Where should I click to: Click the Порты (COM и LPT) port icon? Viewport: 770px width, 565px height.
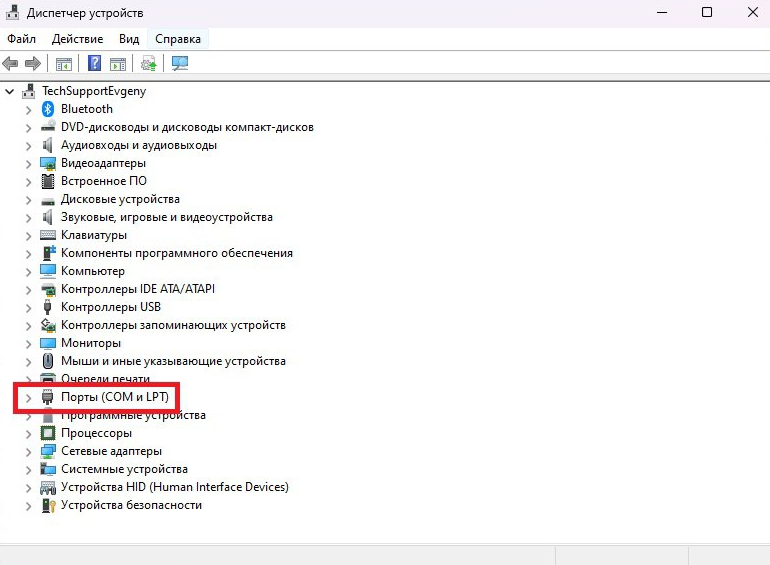click(47, 397)
